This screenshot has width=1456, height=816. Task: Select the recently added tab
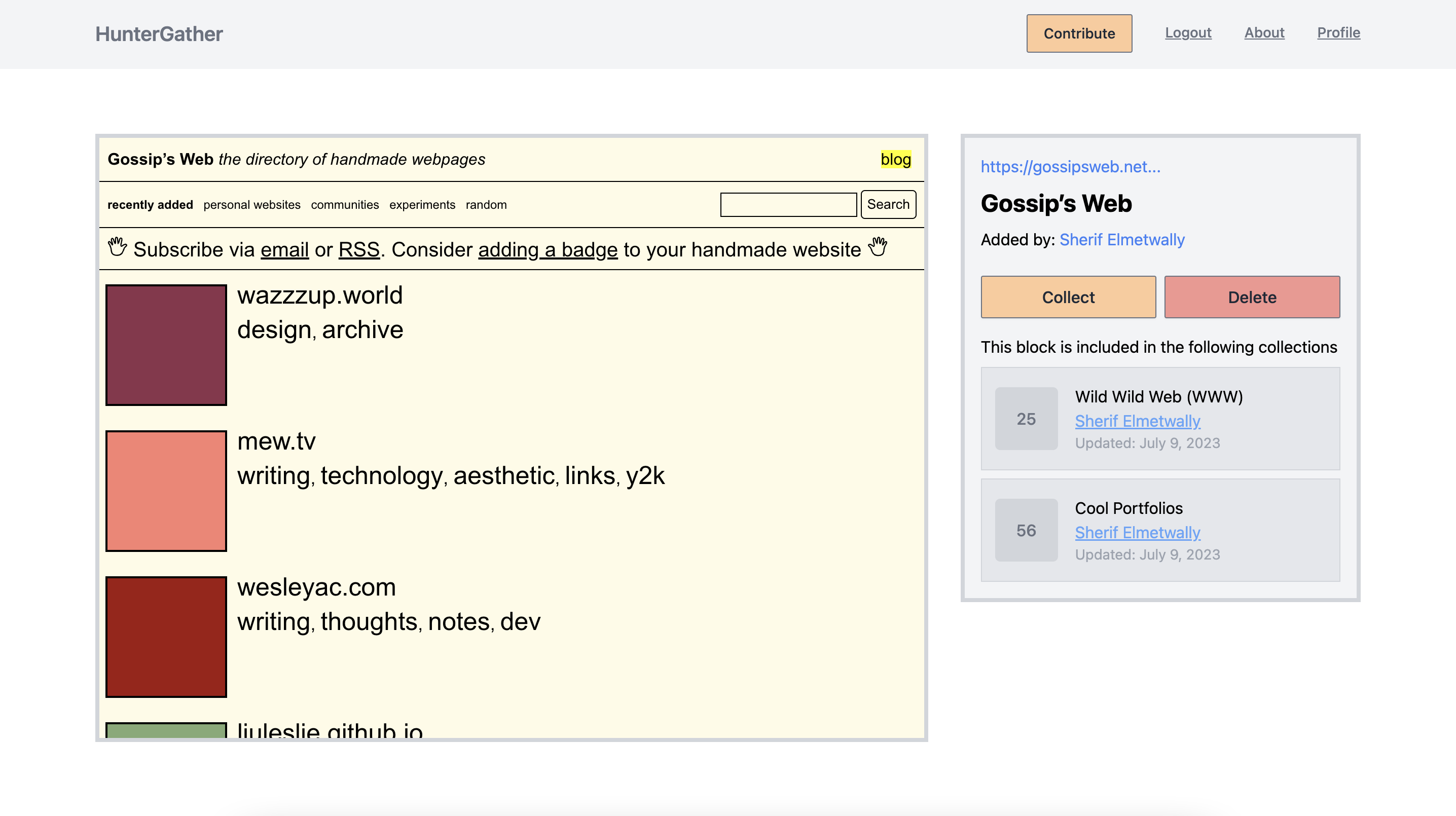151,205
